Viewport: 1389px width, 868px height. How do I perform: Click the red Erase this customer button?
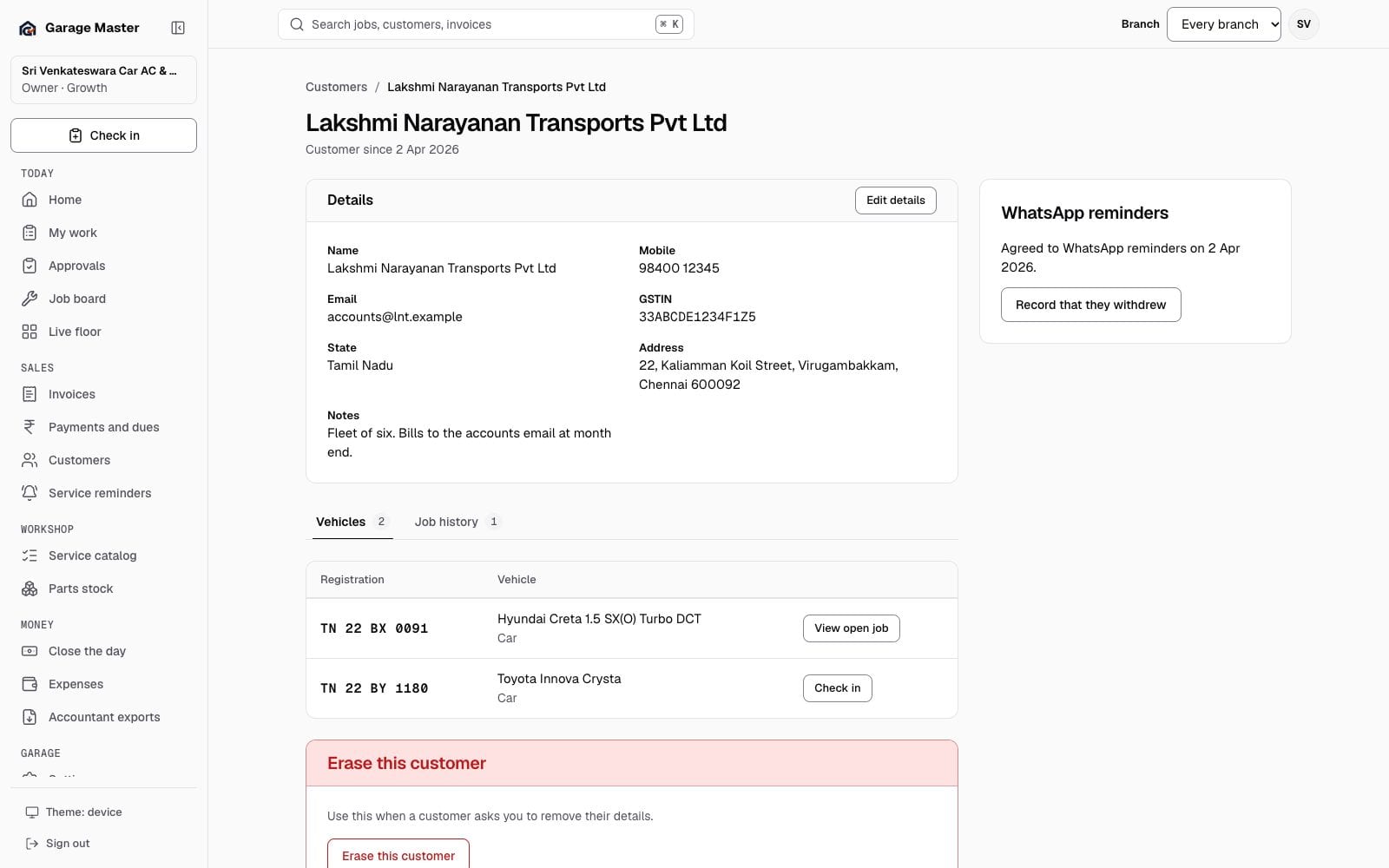click(x=398, y=854)
